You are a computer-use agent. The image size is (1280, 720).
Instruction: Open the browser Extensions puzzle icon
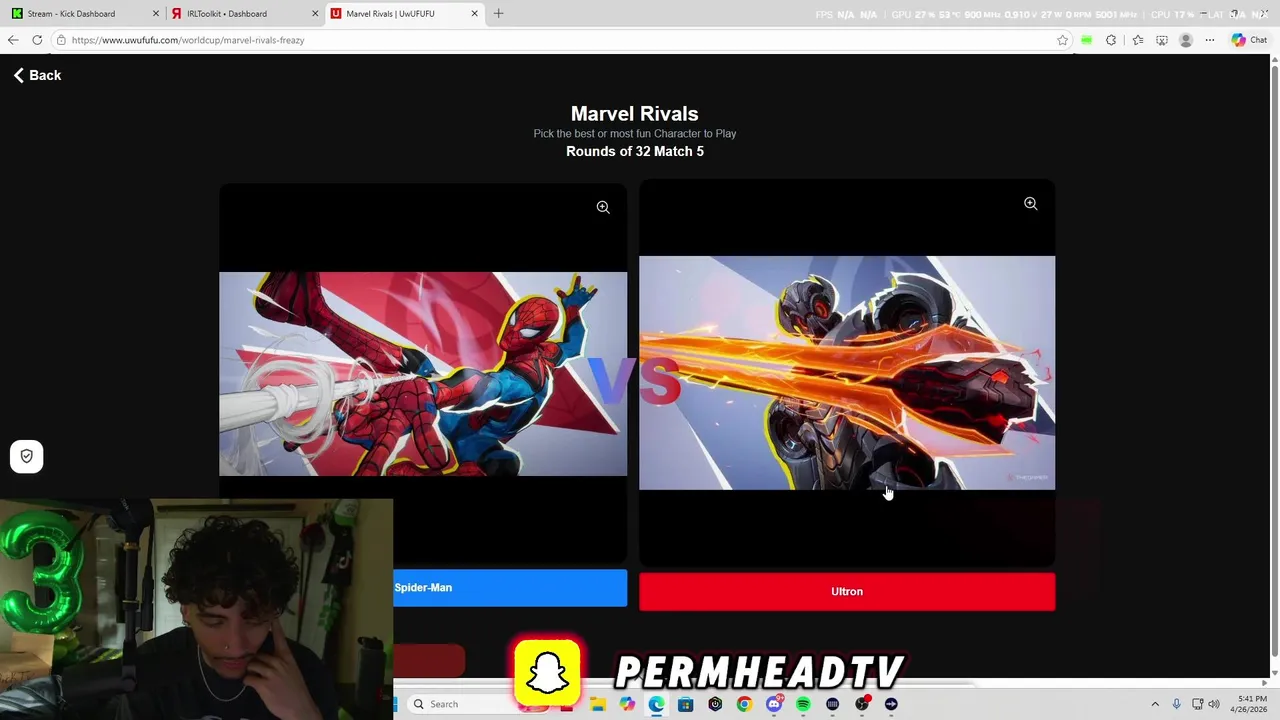click(x=1111, y=40)
